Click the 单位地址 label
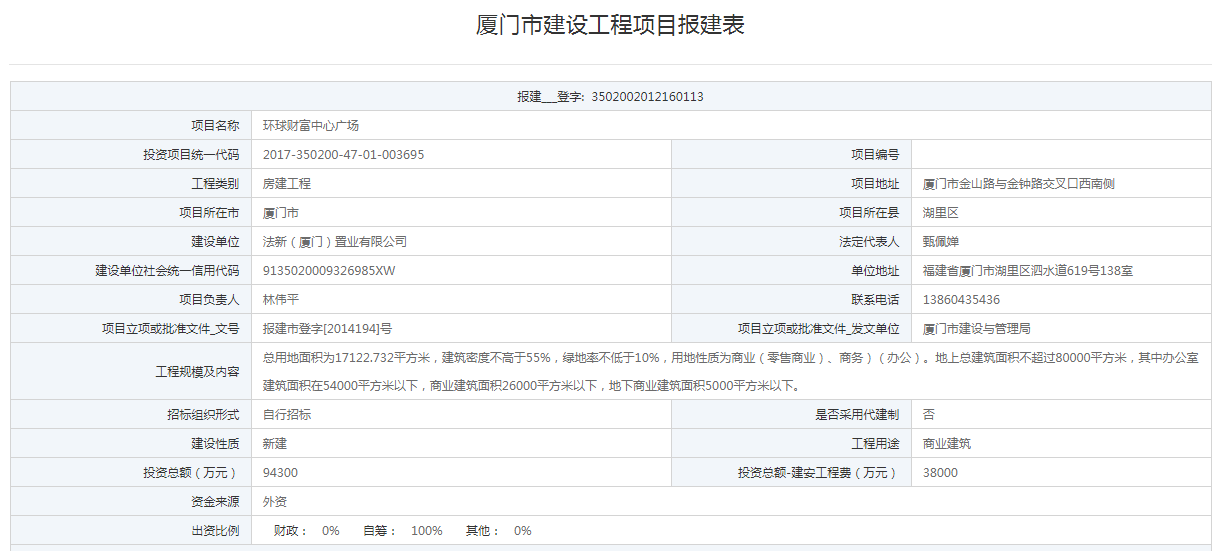Image resolution: width=1224 pixels, height=551 pixels. coord(875,271)
